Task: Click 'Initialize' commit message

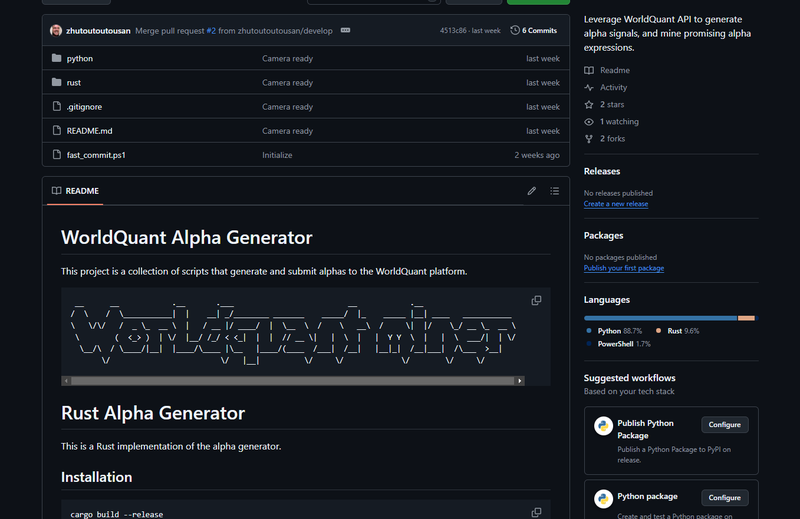Action: [x=277, y=155]
